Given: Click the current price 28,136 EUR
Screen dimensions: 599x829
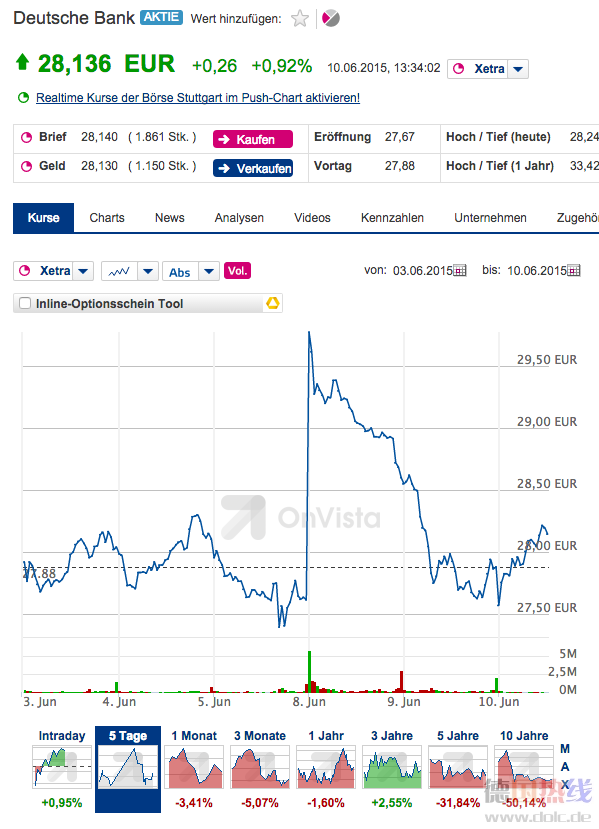Looking at the screenshot, I should coord(106,63).
